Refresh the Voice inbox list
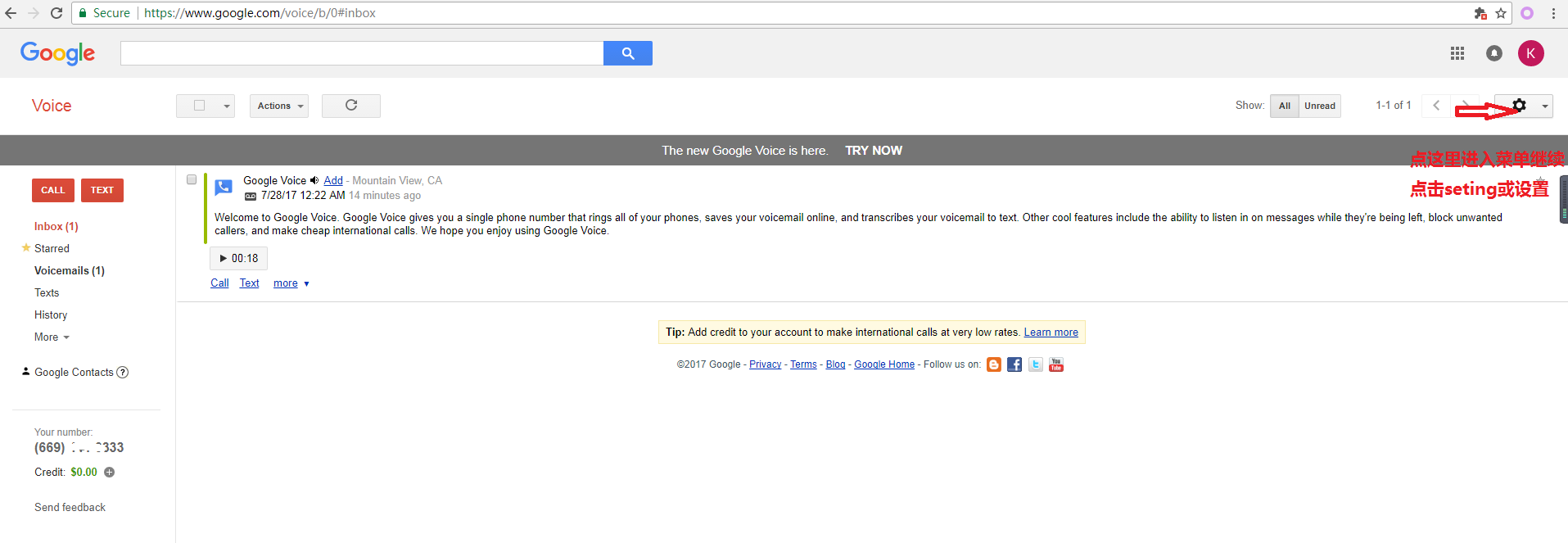The height and width of the screenshot is (543, 1568). pos(351,106)
